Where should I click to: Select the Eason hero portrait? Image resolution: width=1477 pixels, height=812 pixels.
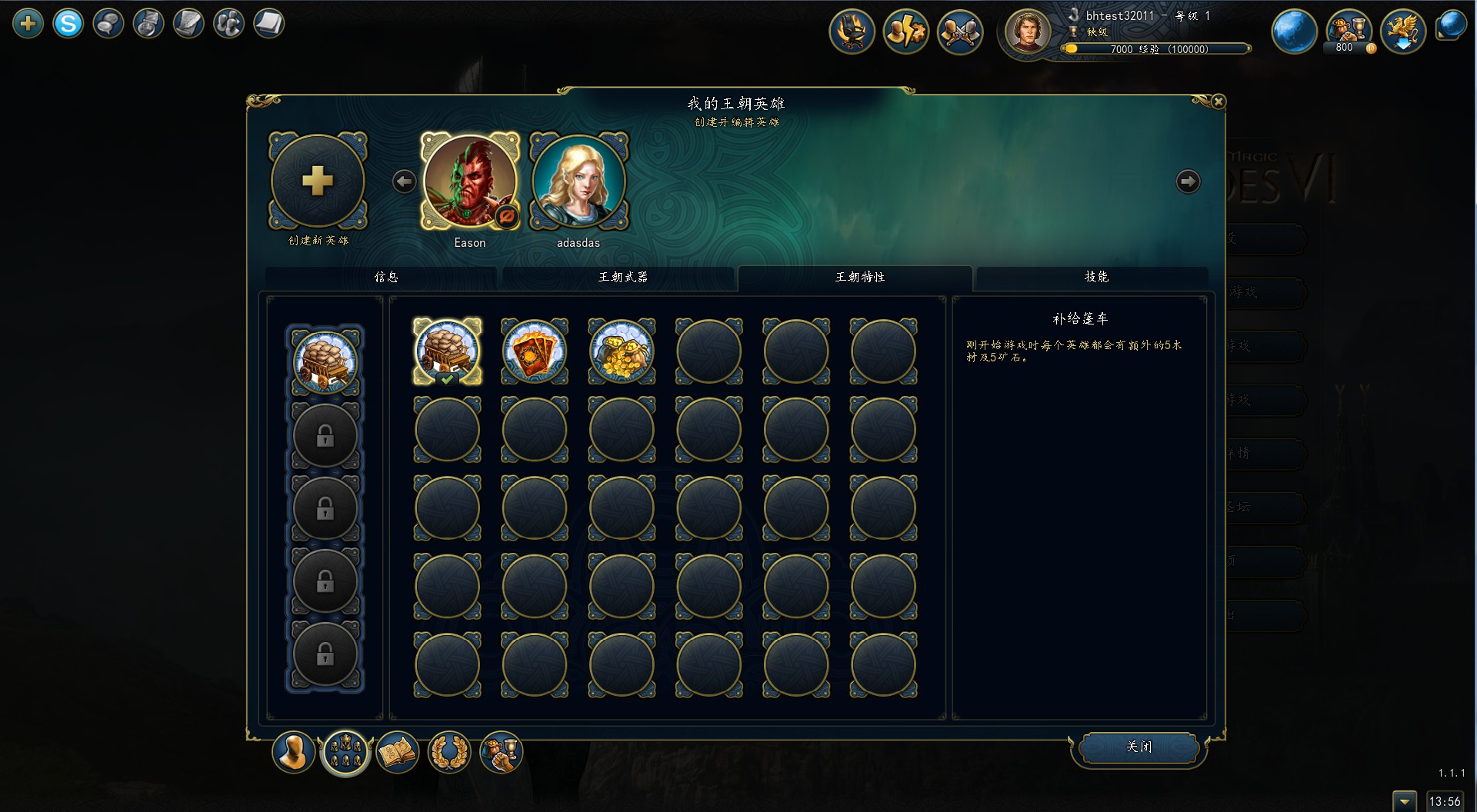[x=470, y=181]
